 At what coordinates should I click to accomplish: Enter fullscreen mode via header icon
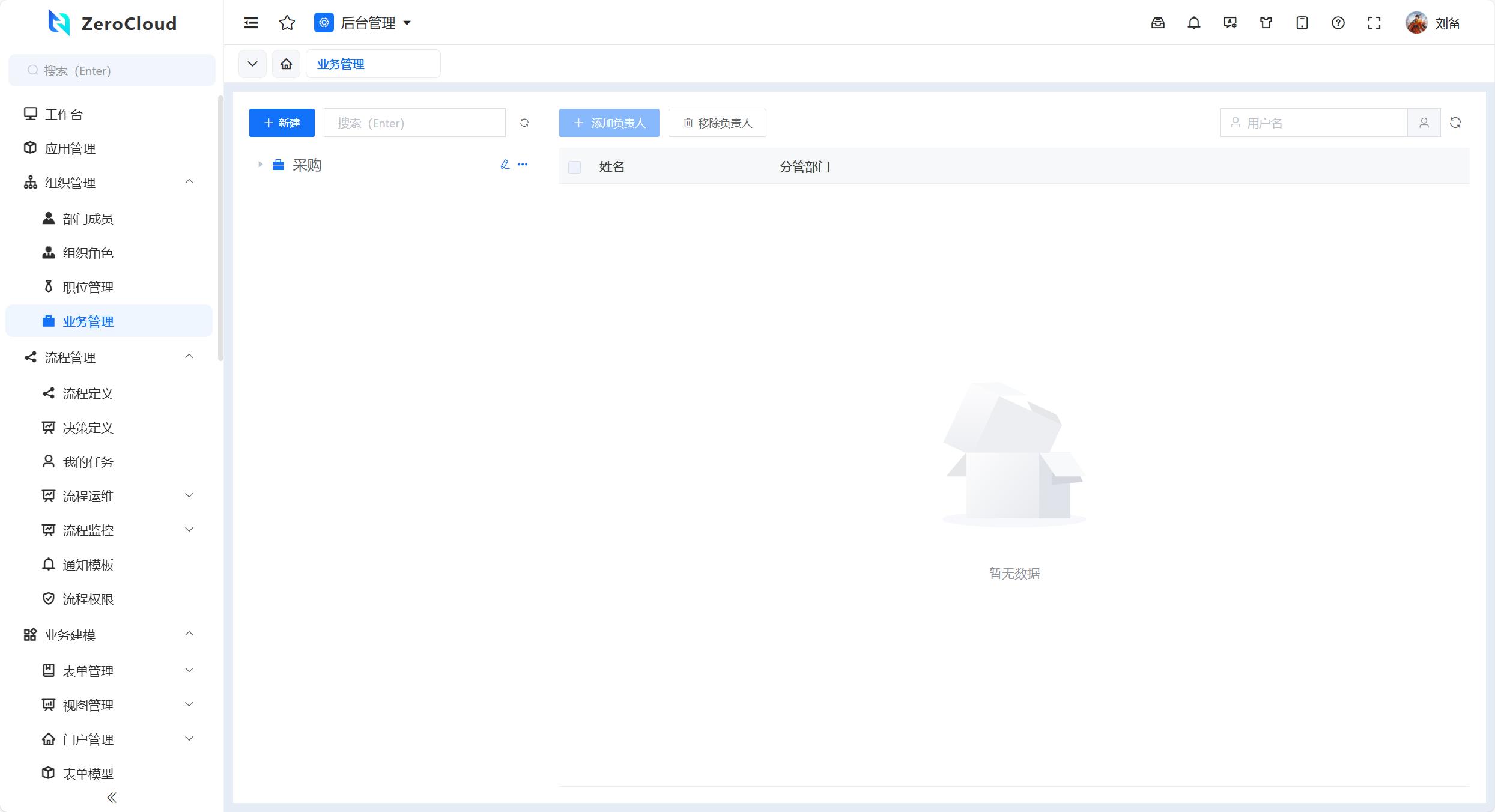tap(1374, 23)
